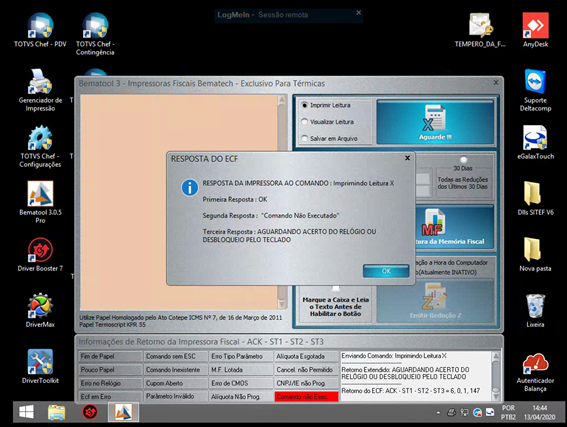Click Alíquota Não Prog. status cell
The width and height of the screenshot is (567, 427).
[x=241, y=397]
